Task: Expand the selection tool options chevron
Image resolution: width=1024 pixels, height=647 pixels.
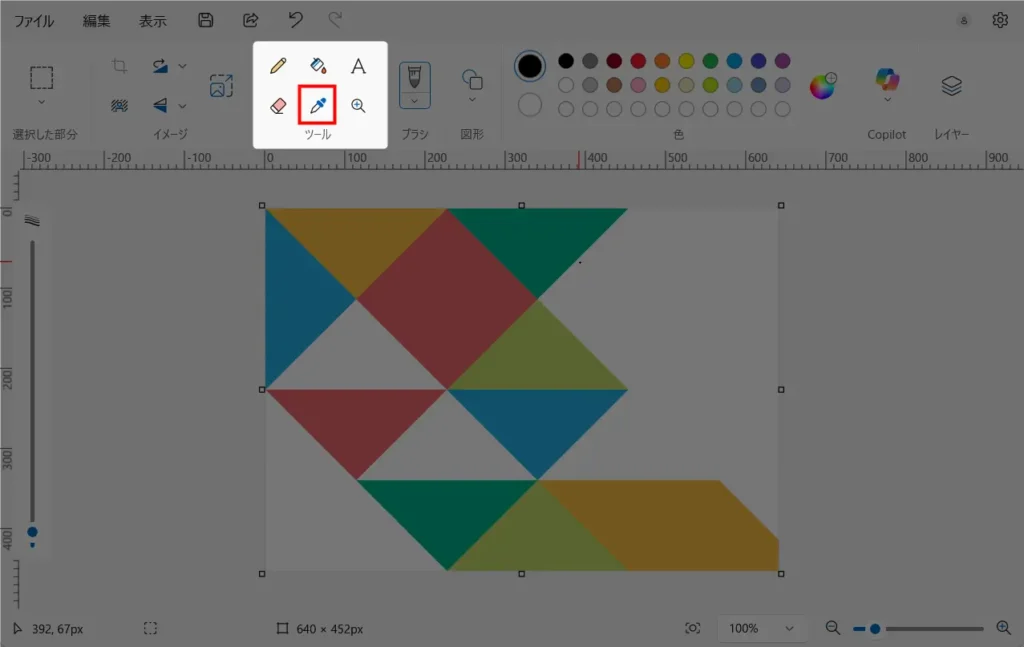Action: (x=42, y=103)
